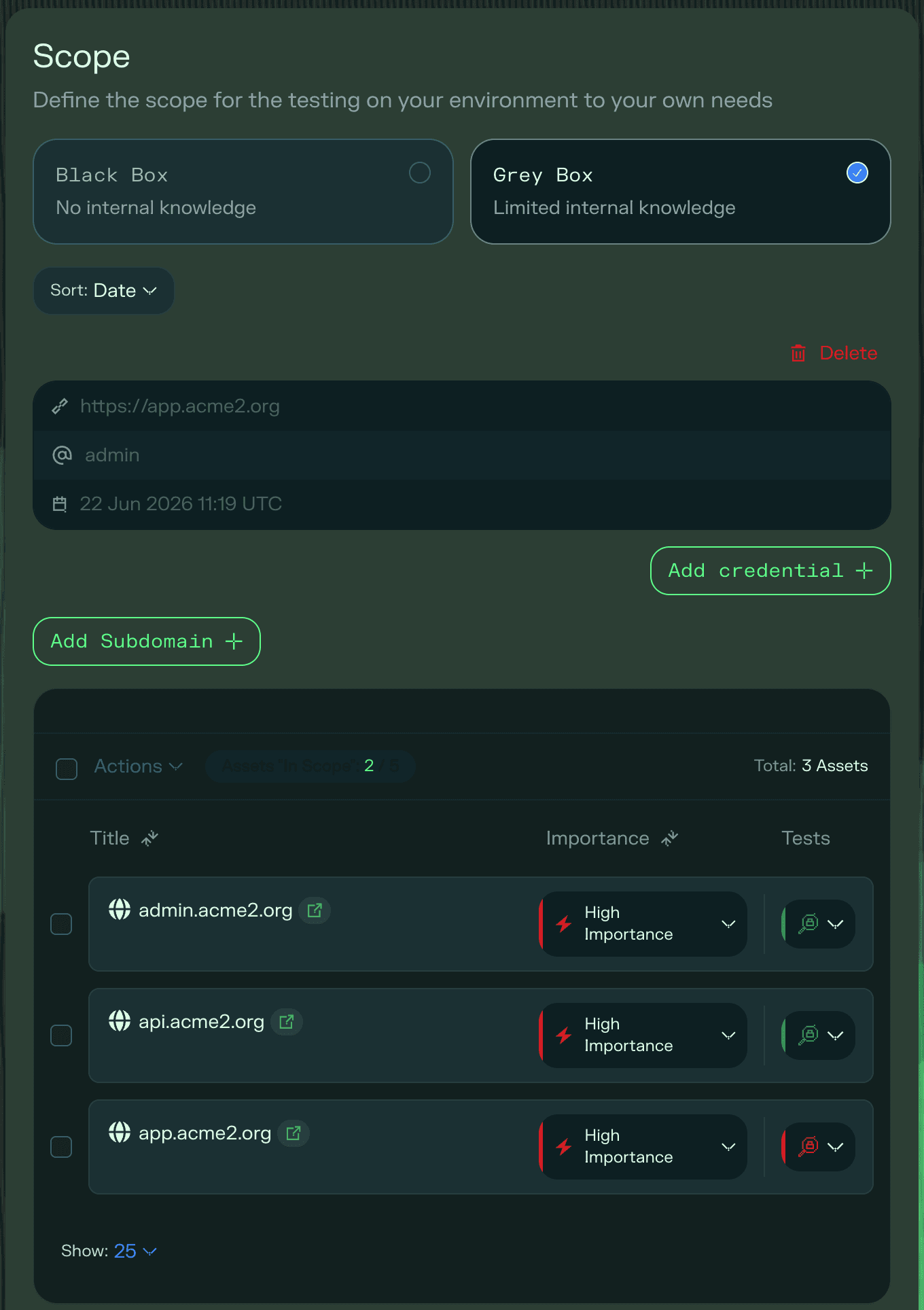924x1310 pixels.
Task: Check the admin.acme2.org row checkbox
Action: point(62,924)
